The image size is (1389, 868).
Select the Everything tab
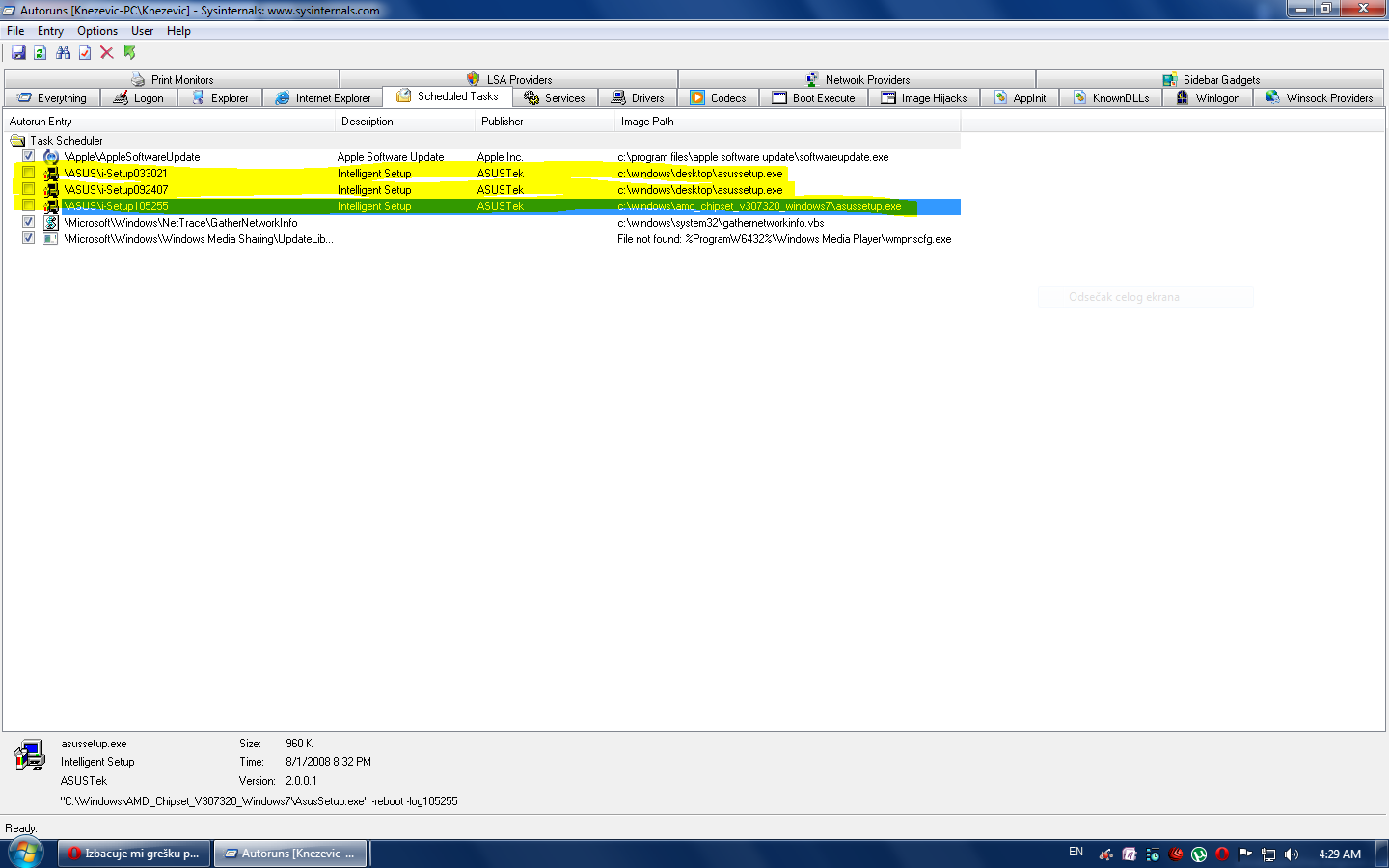(x=52, y=97)
